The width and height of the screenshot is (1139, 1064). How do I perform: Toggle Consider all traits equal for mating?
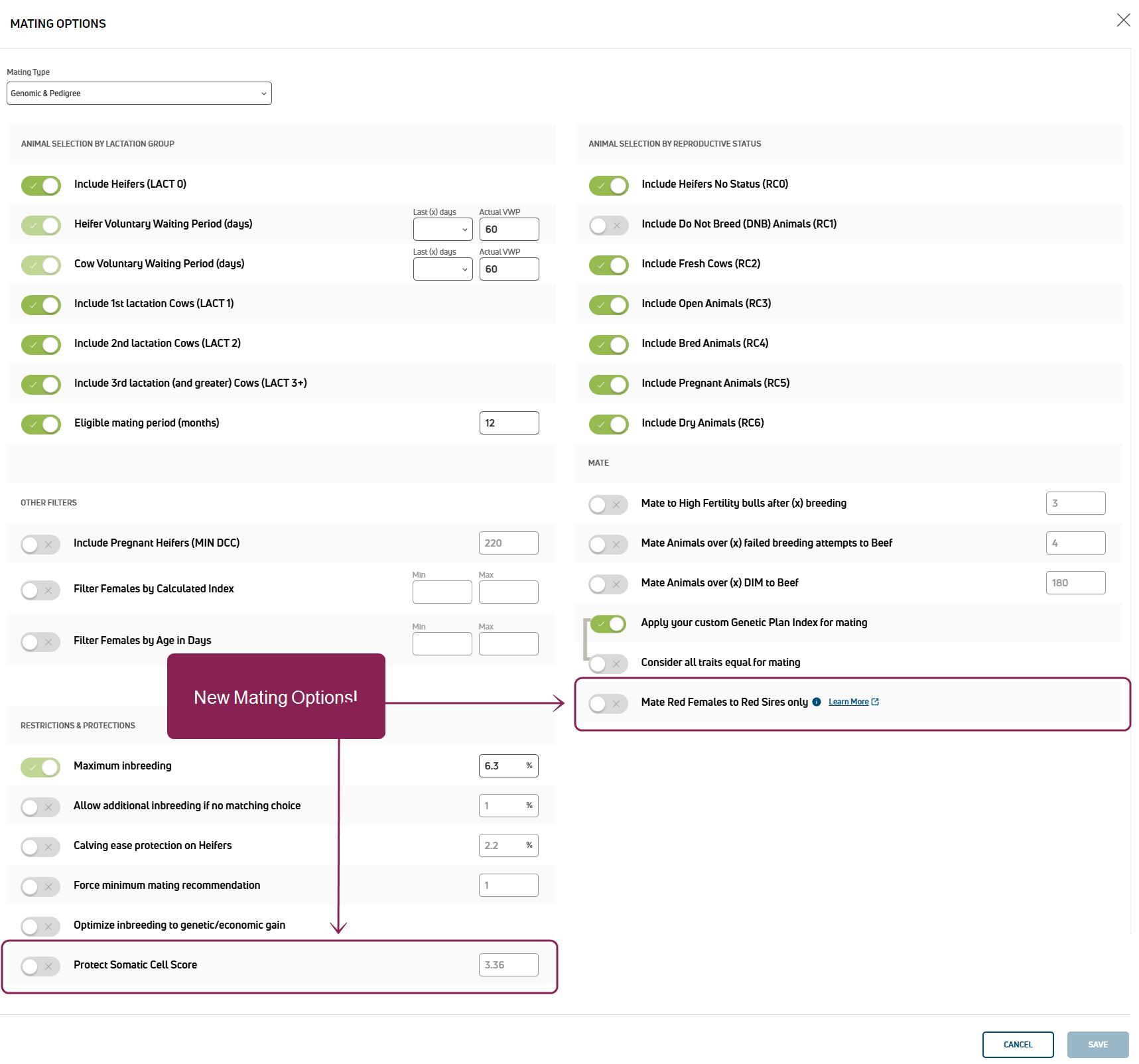(608, 663)
